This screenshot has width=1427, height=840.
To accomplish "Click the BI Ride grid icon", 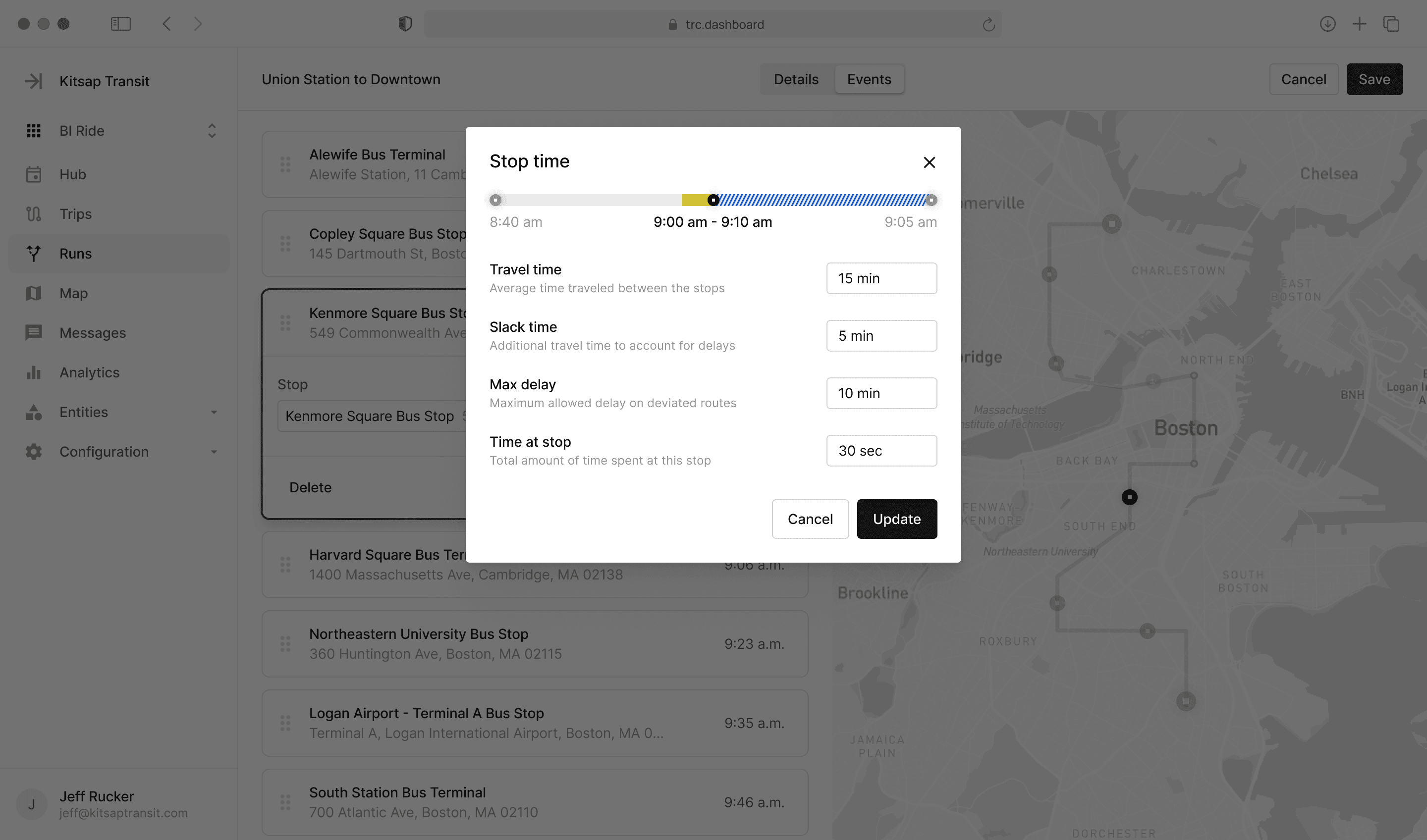I will [33, 131].
